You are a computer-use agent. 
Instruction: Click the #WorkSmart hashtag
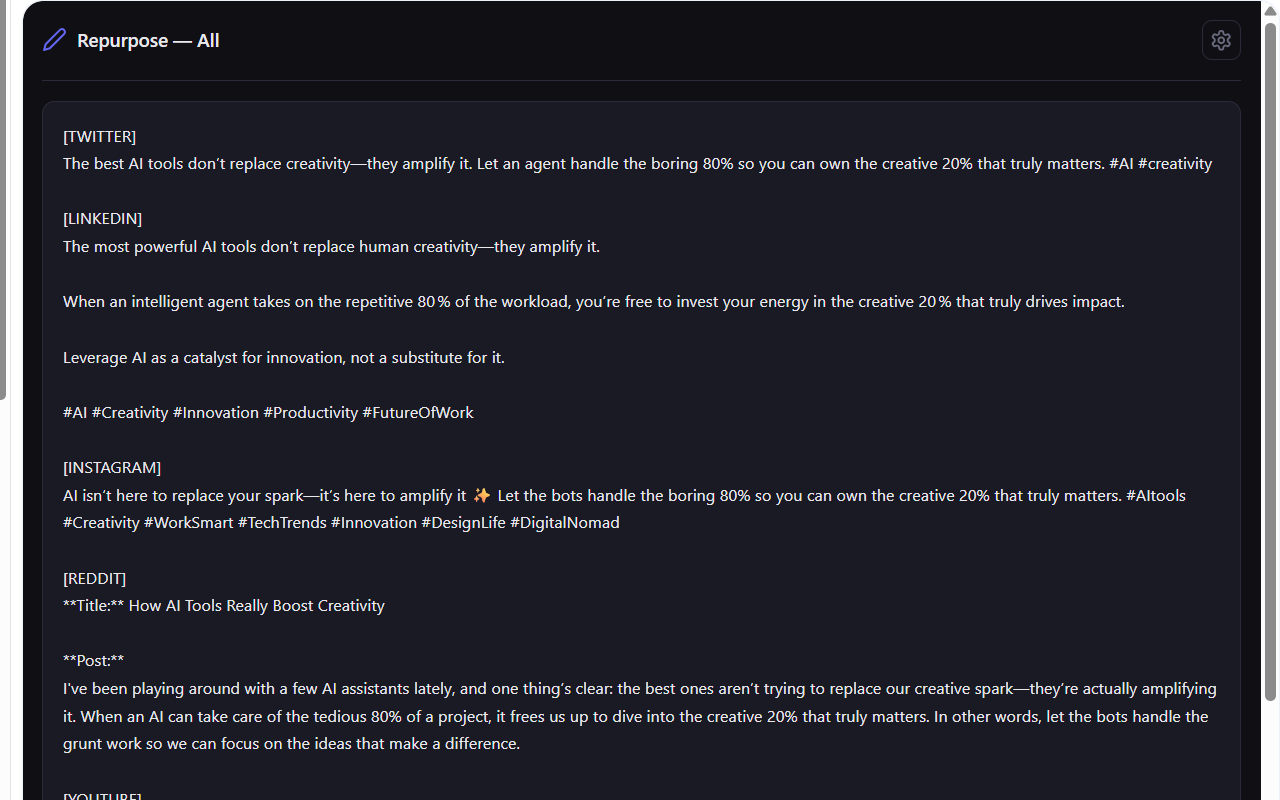189,522
